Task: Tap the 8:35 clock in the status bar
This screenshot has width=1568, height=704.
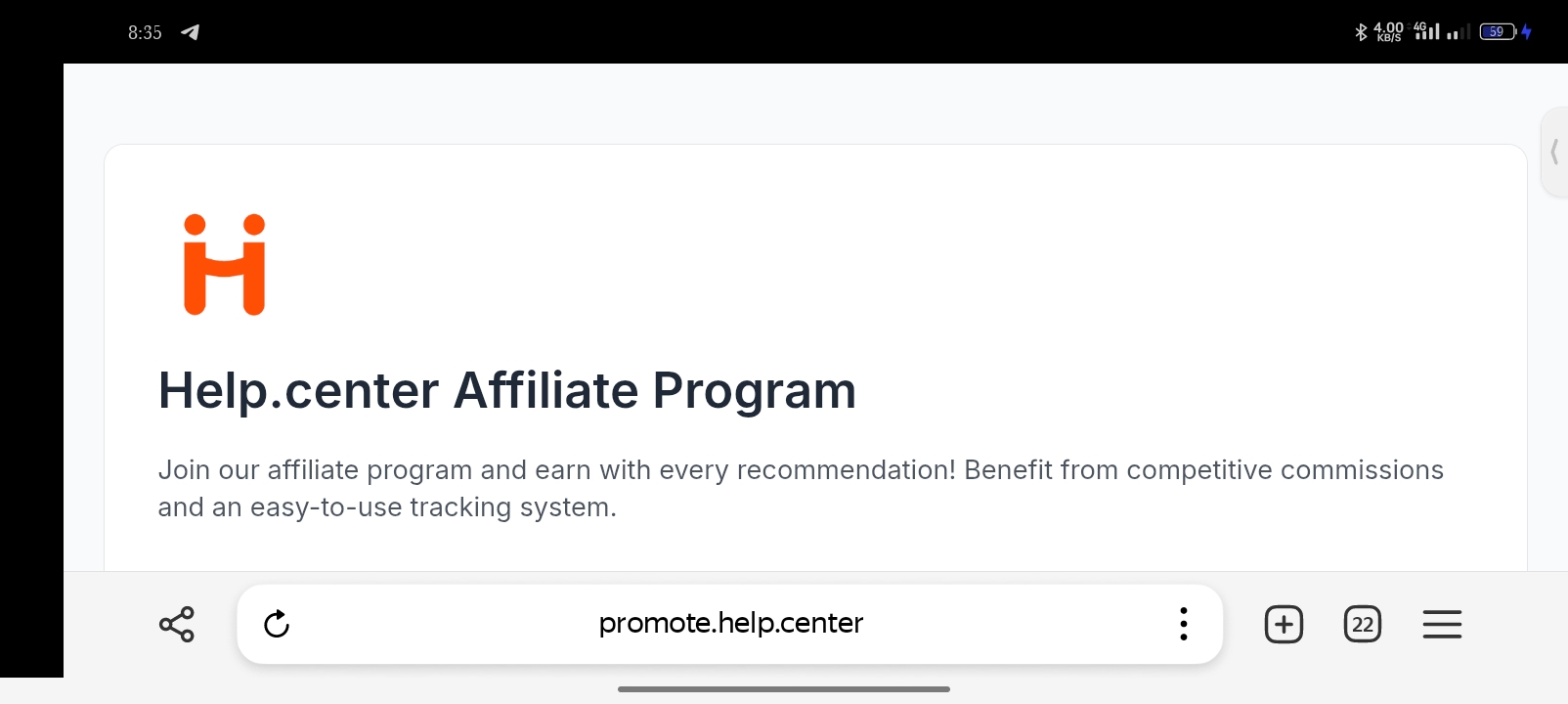Action: [145, 32]
